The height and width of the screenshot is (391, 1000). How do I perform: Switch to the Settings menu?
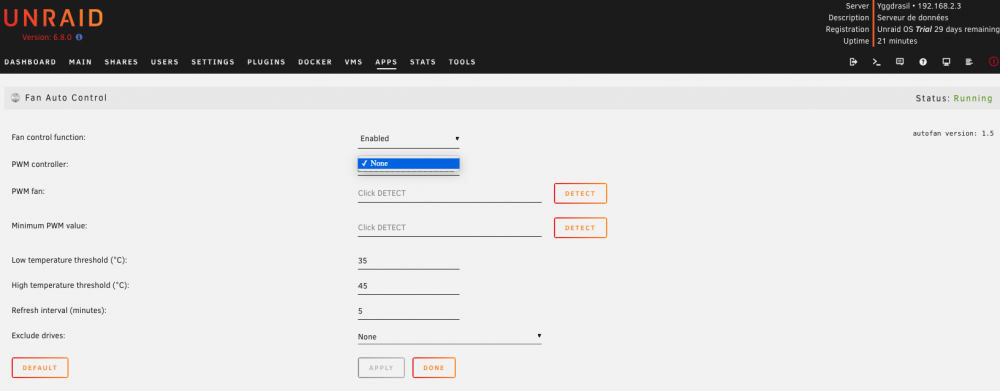[213, 62]
